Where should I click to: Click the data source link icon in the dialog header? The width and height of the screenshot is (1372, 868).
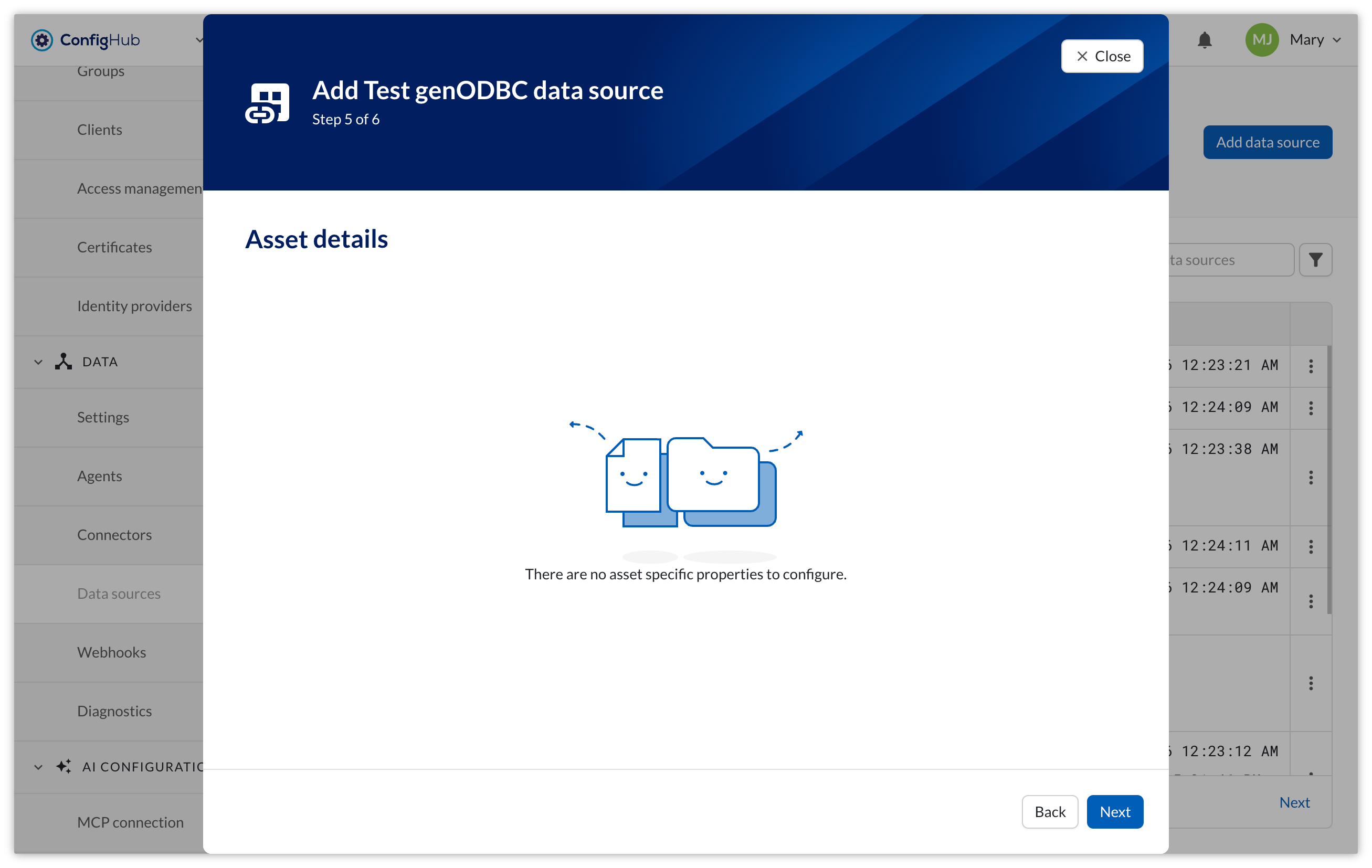[267, 103]
